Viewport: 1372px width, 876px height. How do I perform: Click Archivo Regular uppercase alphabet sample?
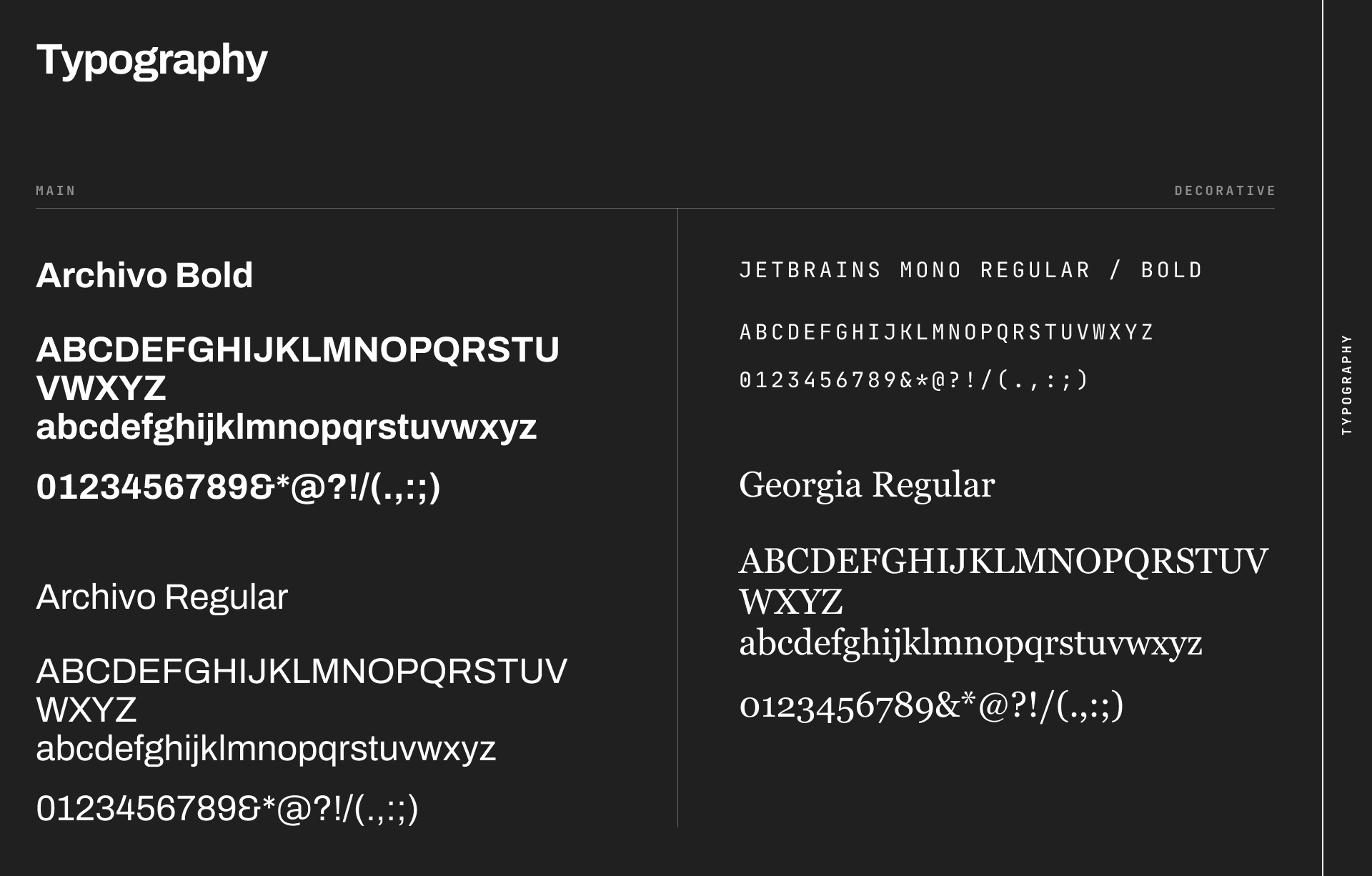[x=302, y=672]
